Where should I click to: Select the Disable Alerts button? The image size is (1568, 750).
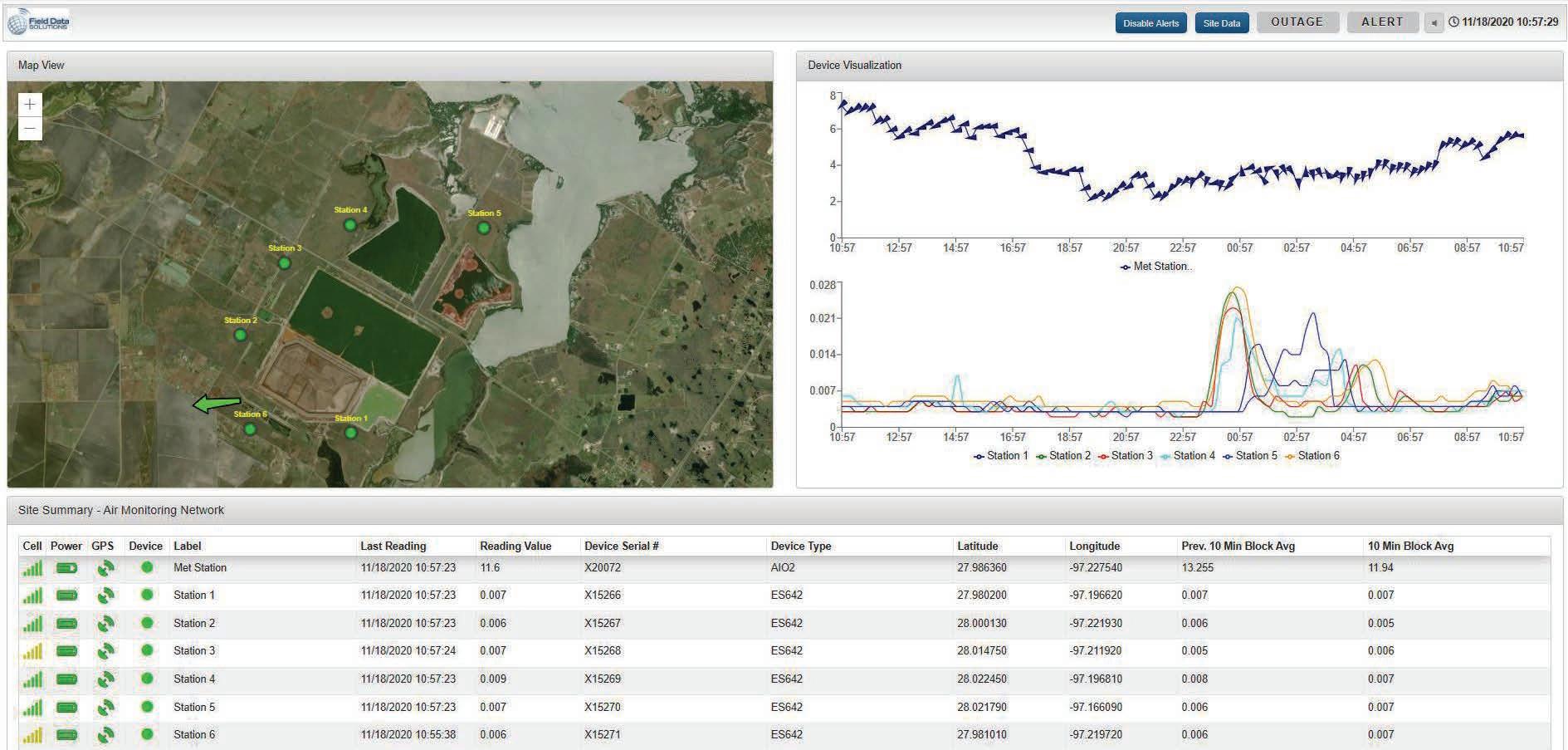pyautogui.click(x=1150, y=22)
